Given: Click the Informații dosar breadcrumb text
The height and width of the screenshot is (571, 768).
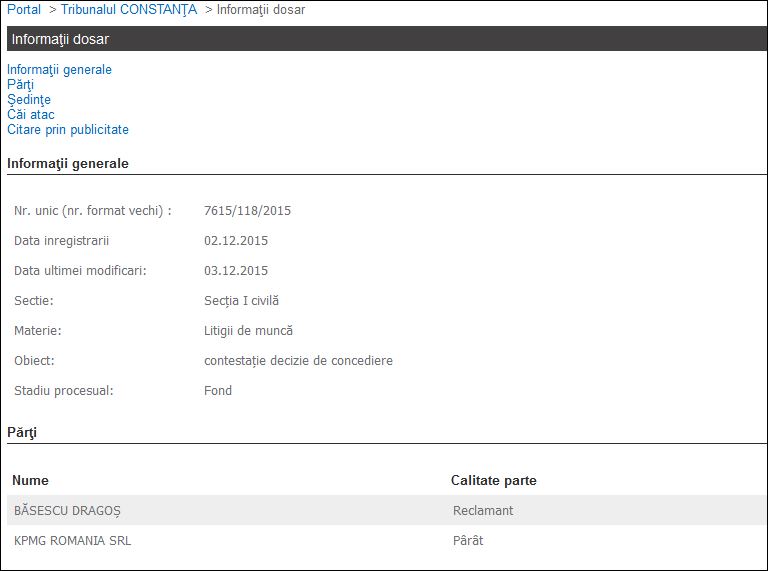Looking at the screenshot, I should (x=261, y=9).
